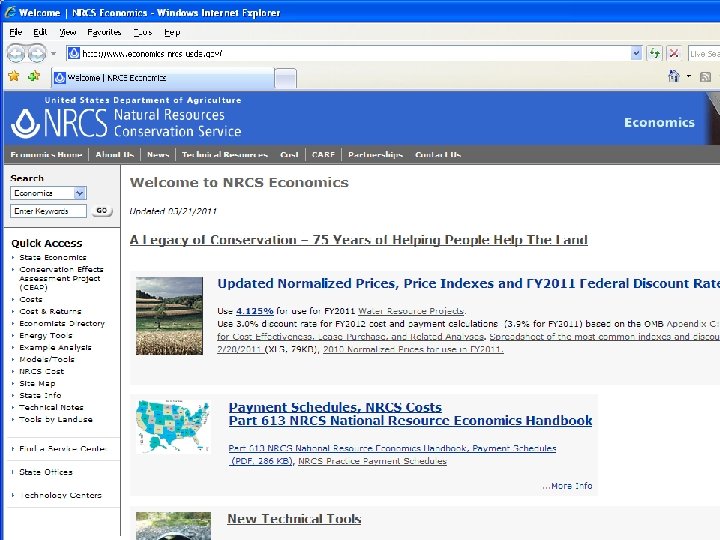This screenshot has height=540, width=720.
Task: Open the New Technical Tools heading link
Action: (x=294, y=519)
